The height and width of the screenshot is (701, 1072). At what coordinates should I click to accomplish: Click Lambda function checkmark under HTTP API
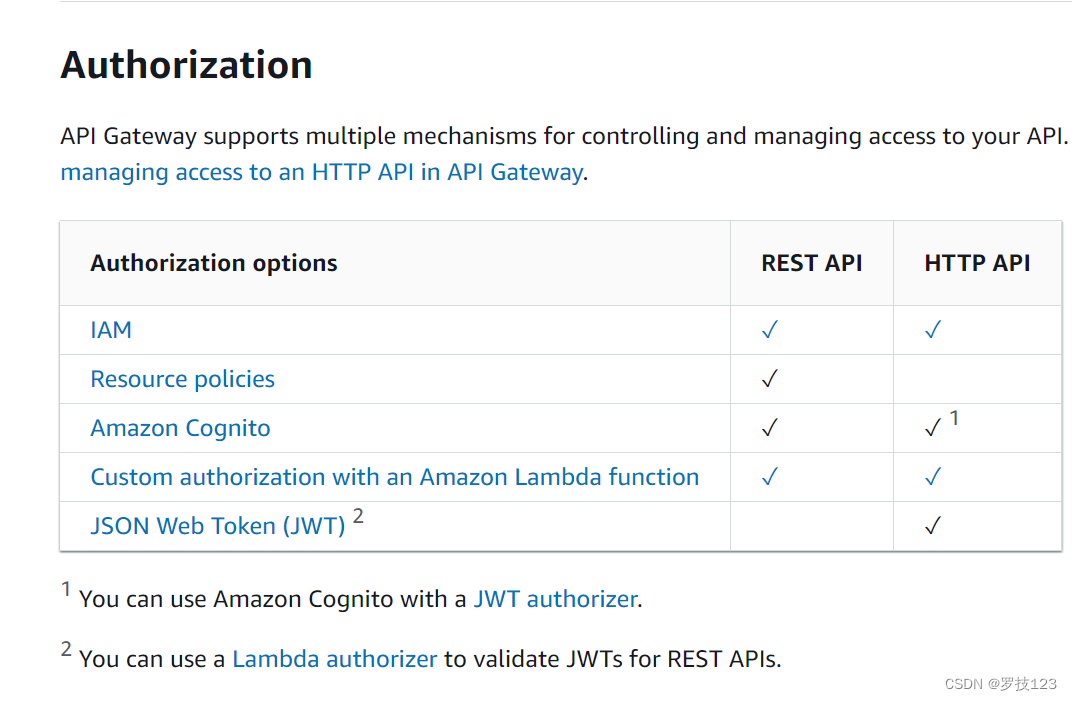click(x=933, y=477)
